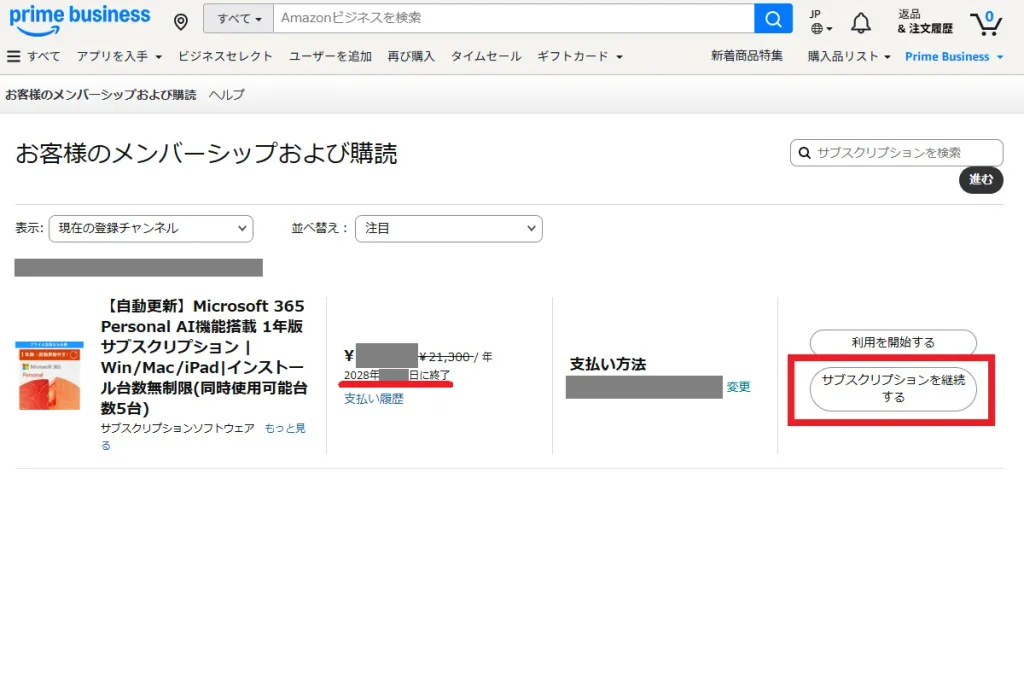Click the Microsoft 365 Personal product title
The width and height of the screenshot is (1024, 683).
[x=203, y=357]
